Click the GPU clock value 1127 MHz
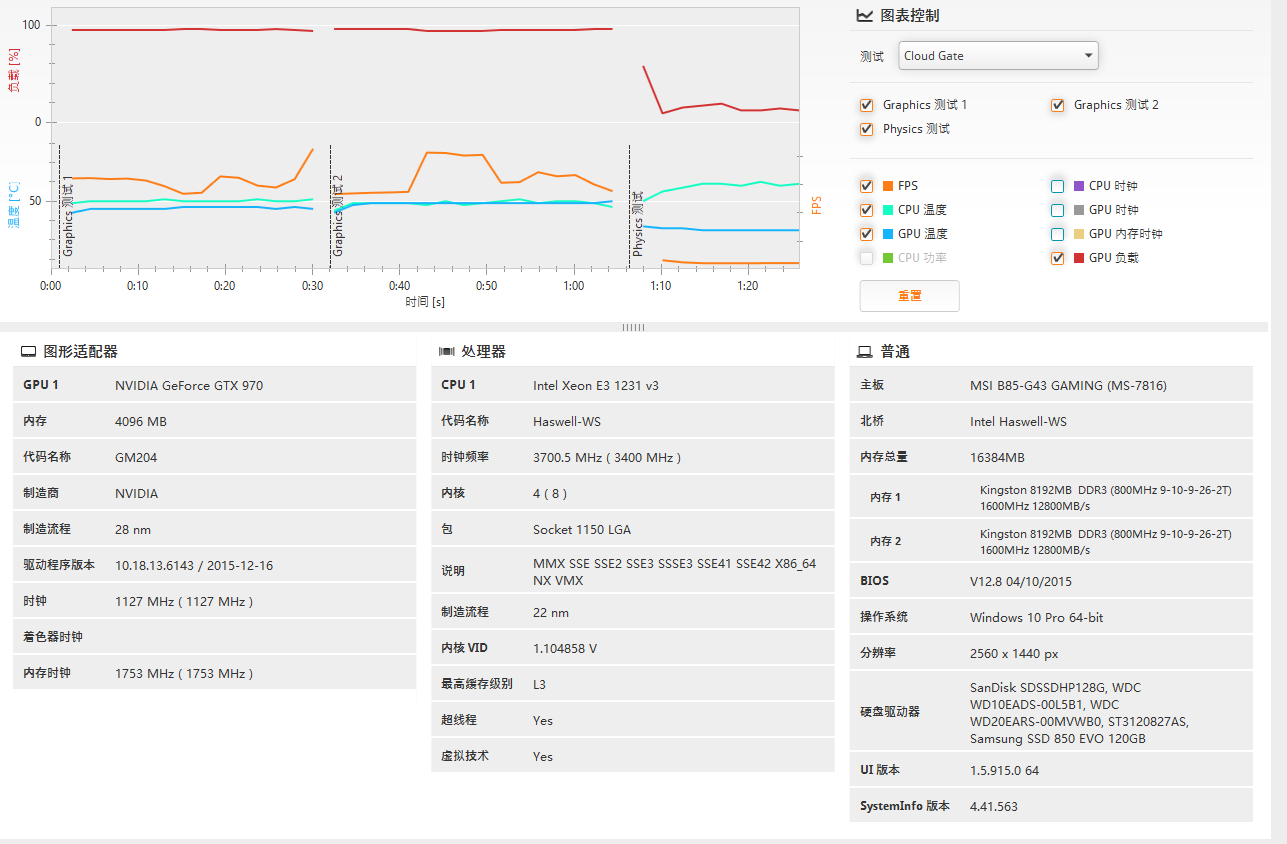Viewport: 1287px width, 844px height. click(184, 601)
